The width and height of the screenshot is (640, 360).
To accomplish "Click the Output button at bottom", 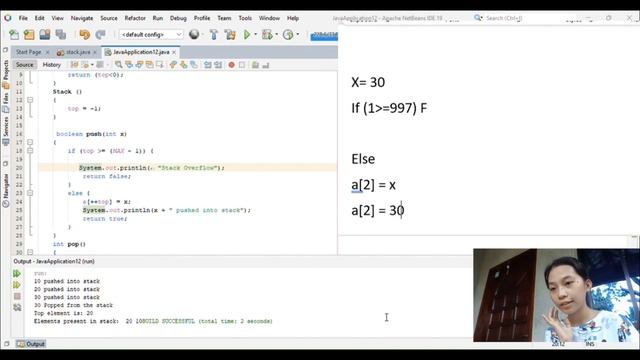I will point(31,344).
